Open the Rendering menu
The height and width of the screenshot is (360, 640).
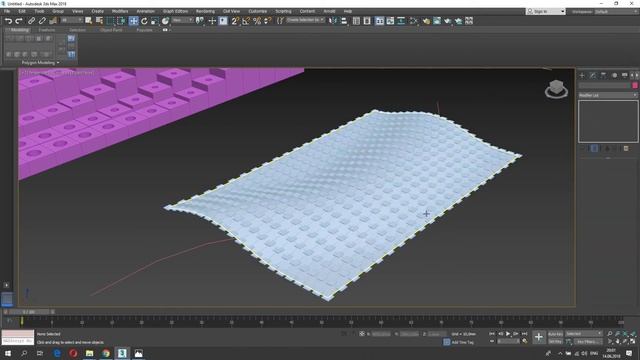[205, 11]
